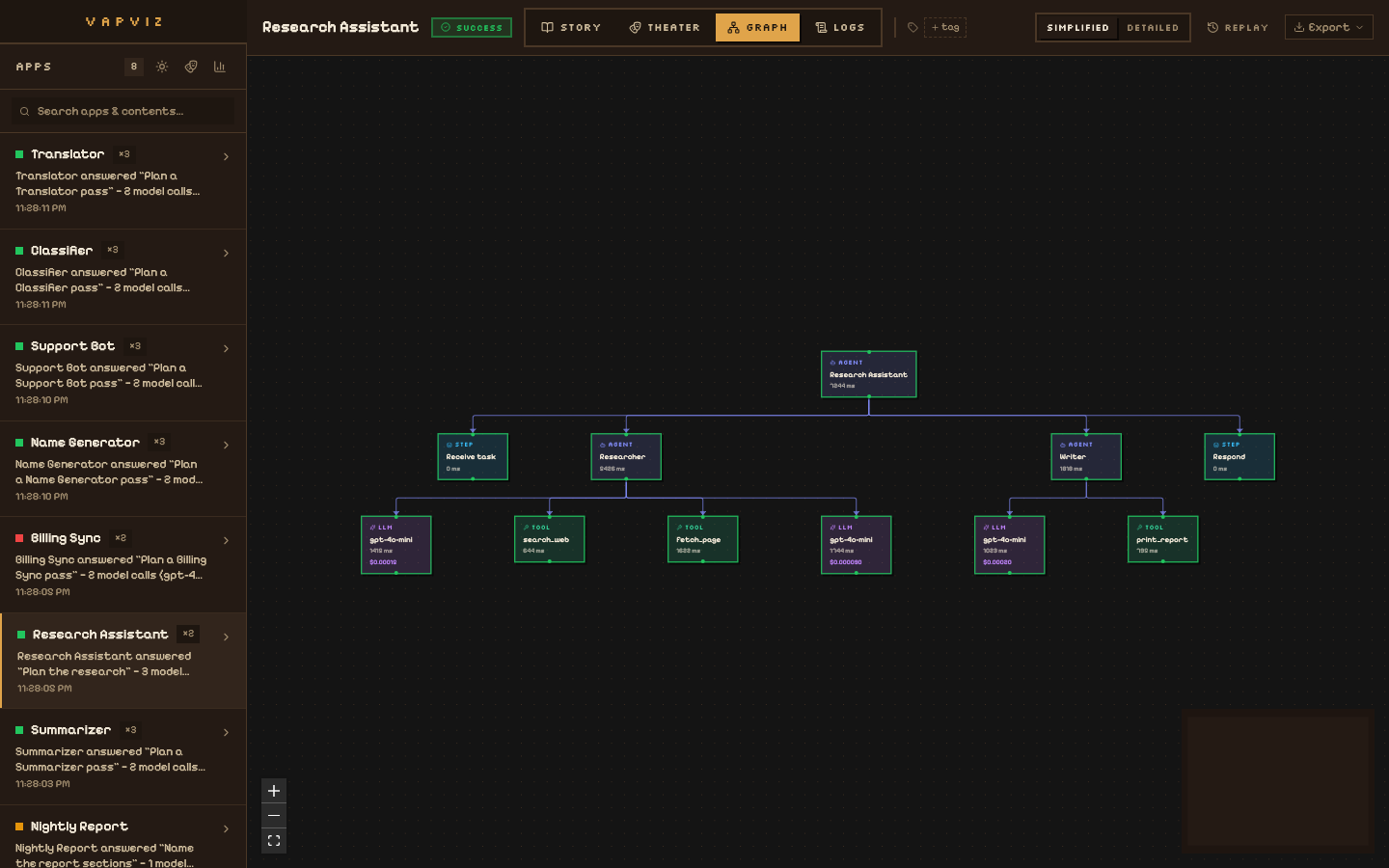
Task: Click the theater masks icon in Apps header
Action: [191, 67]
